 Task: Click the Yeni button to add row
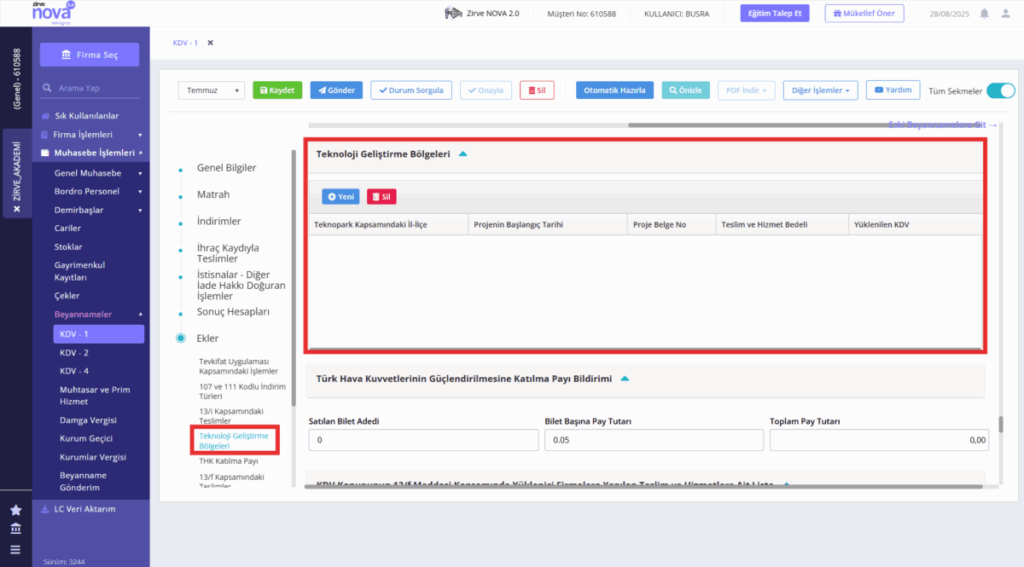[x=340, y=197]
